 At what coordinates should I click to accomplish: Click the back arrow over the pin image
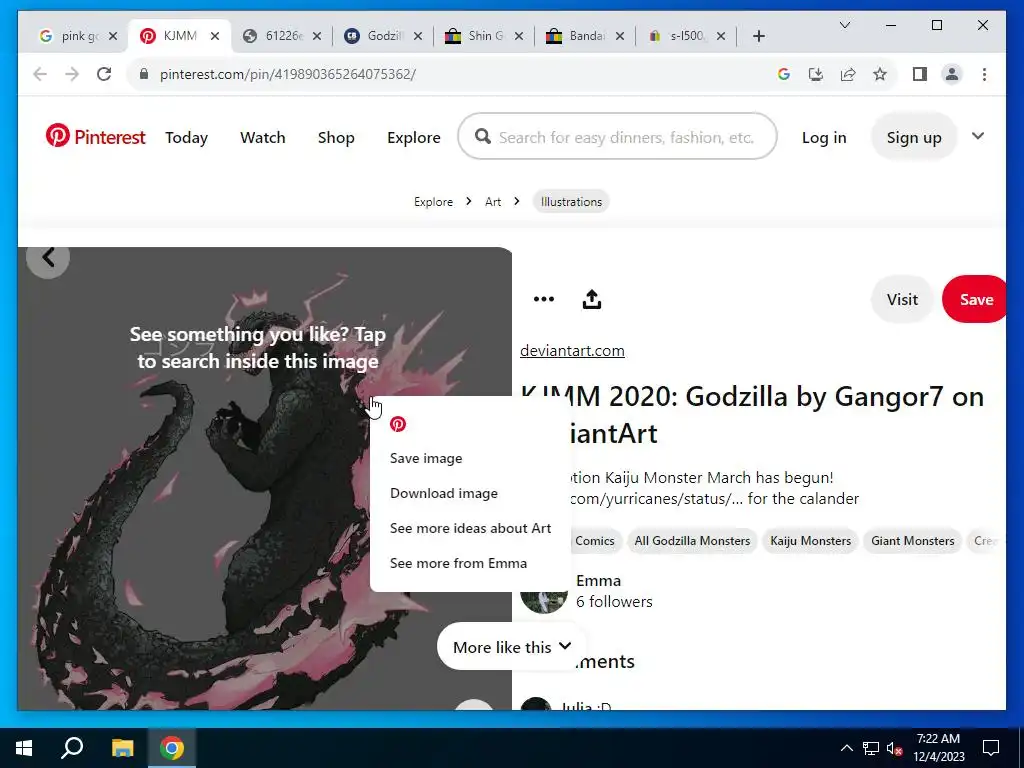(x=48, y=257)
